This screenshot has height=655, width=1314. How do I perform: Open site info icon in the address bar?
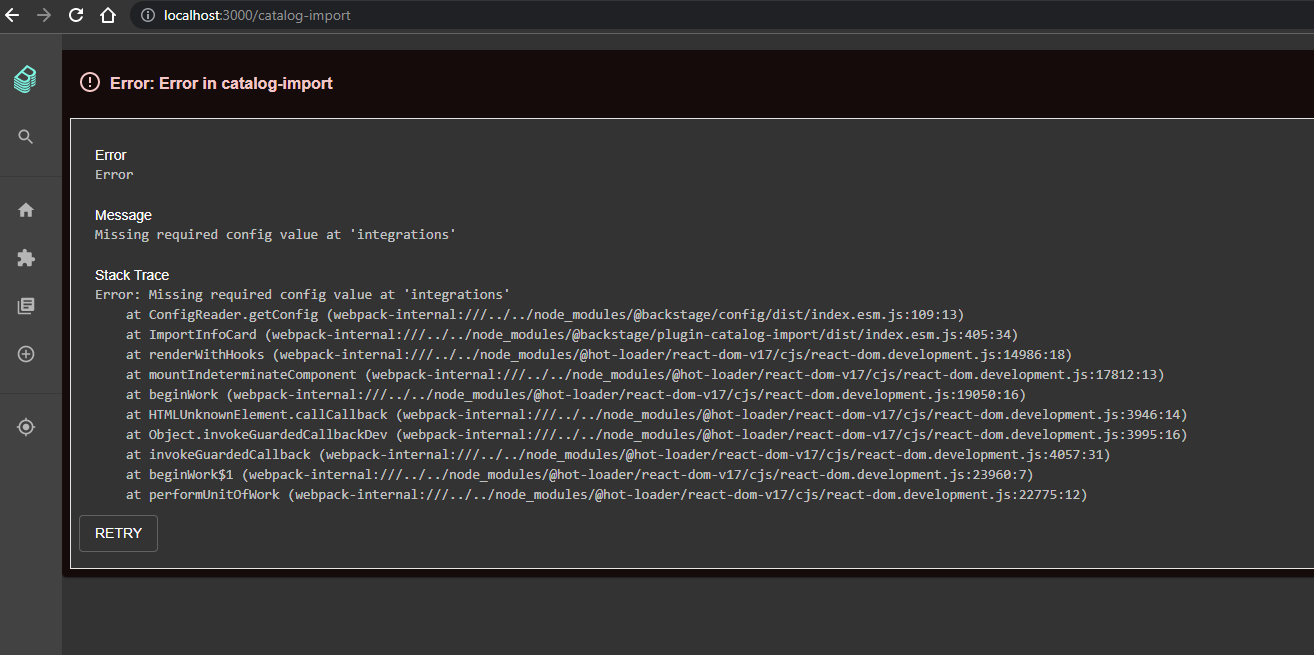[146, 15]
